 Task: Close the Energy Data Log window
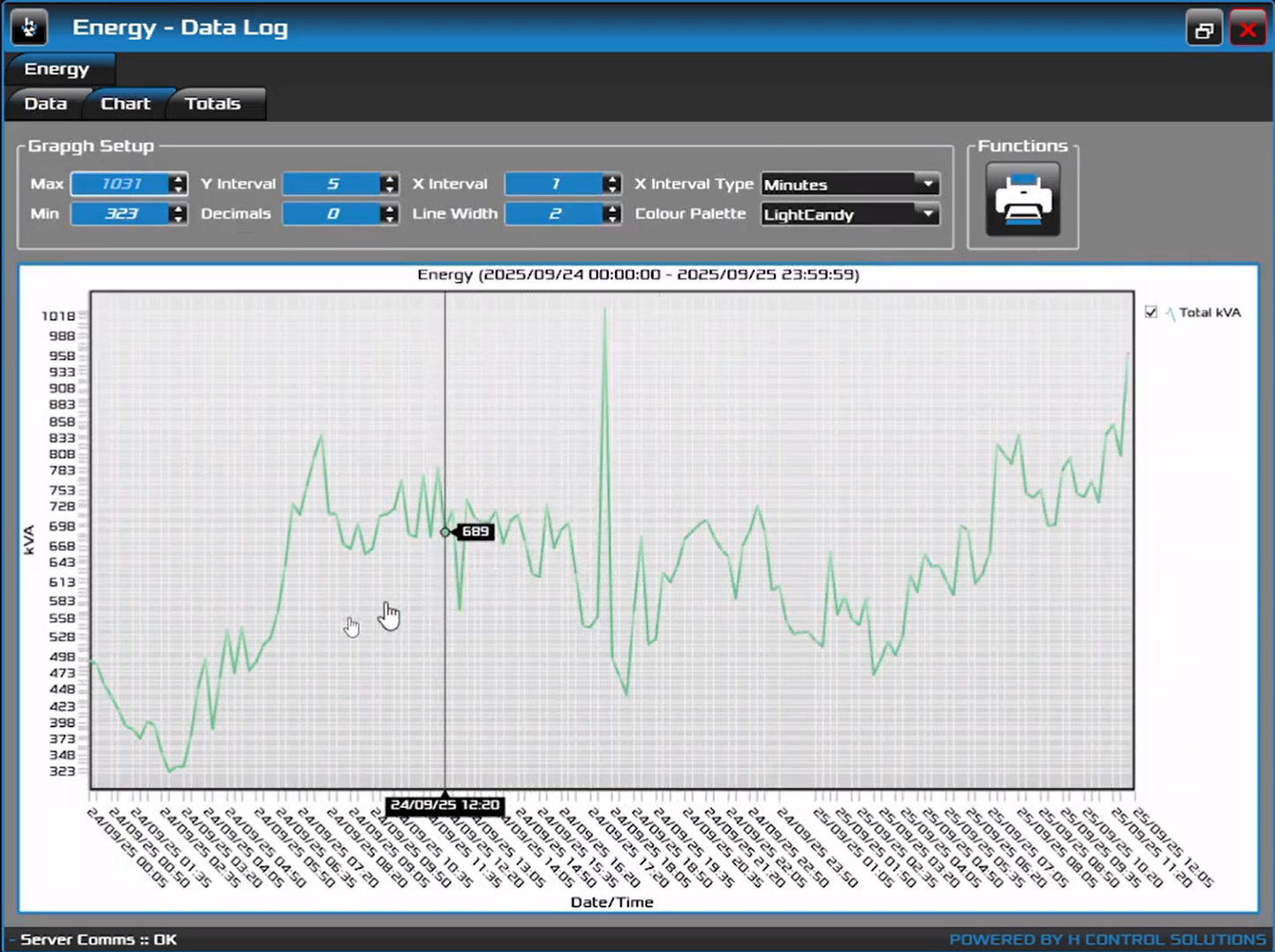point(1248,29)
